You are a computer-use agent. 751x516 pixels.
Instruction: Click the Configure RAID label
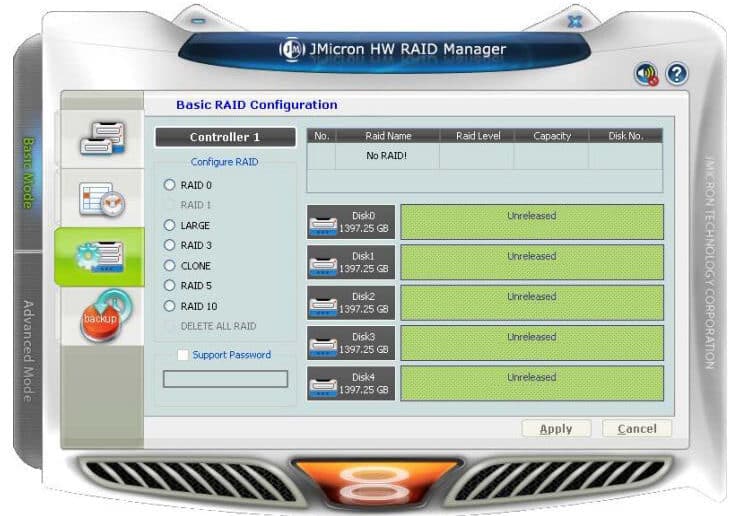click(224, 162)
